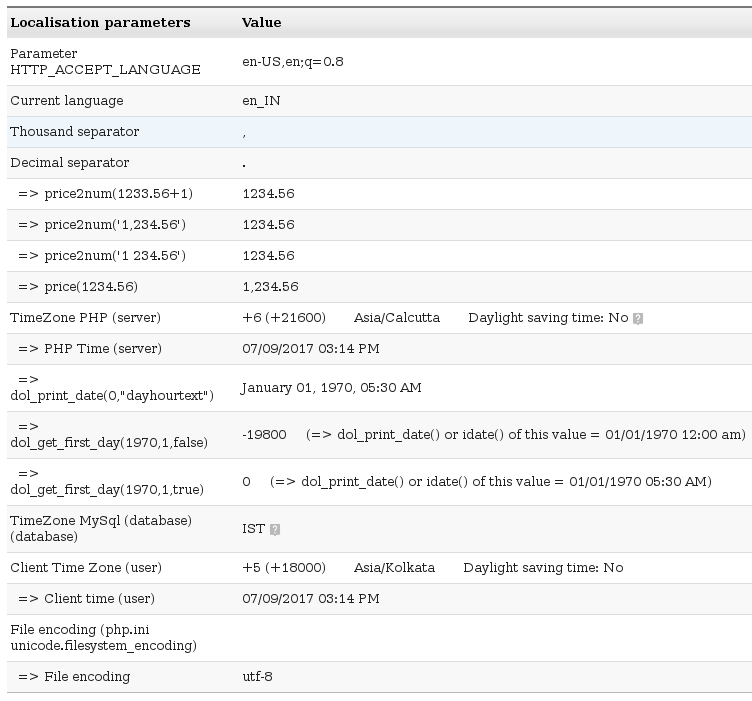Click the -19800 first day value
The height and width of the screenshot is (701, 752).
(x=264, y=435)
